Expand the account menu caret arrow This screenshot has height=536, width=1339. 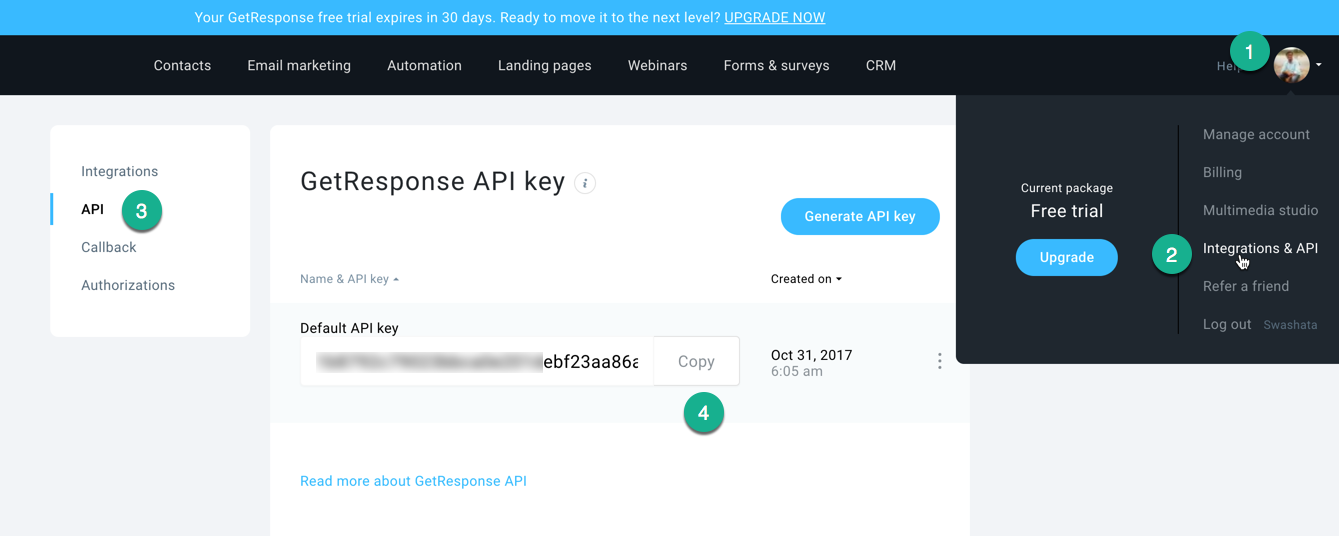tap(1319, 65)
